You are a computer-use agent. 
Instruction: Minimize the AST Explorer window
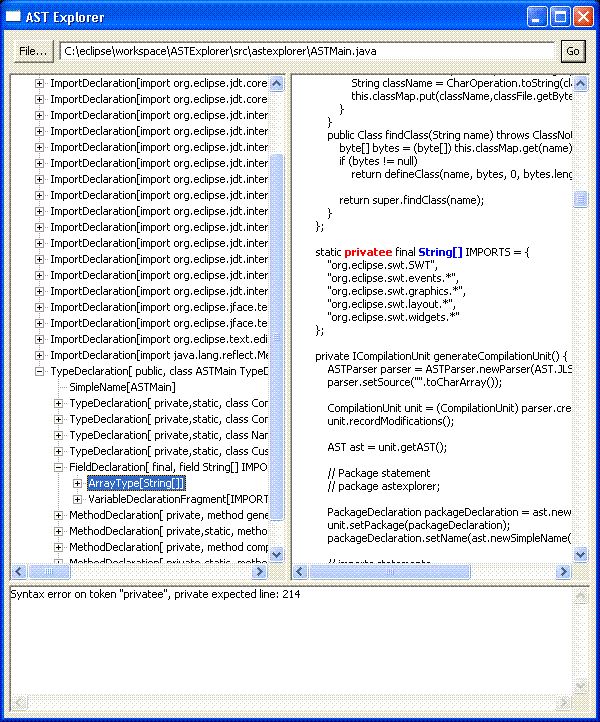coord(537,17)
